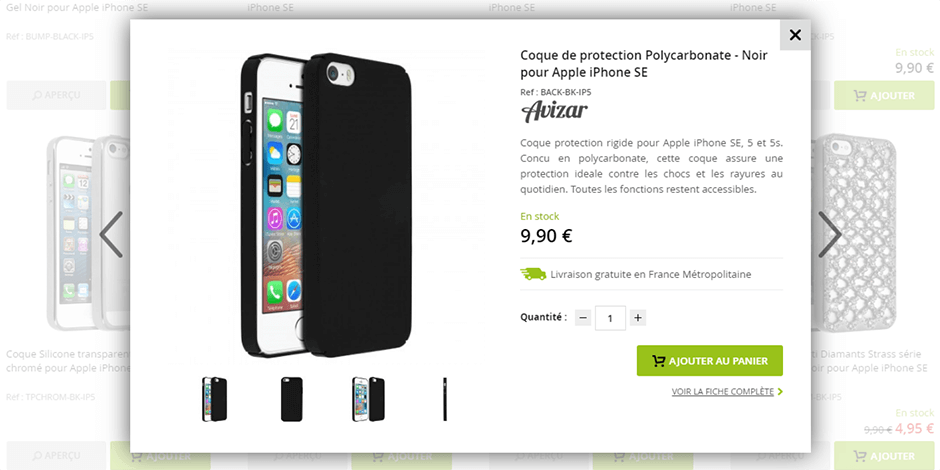940x470 pixels.
Task: Click green arrow next to fiche complète
Action: tap(780, 392)
